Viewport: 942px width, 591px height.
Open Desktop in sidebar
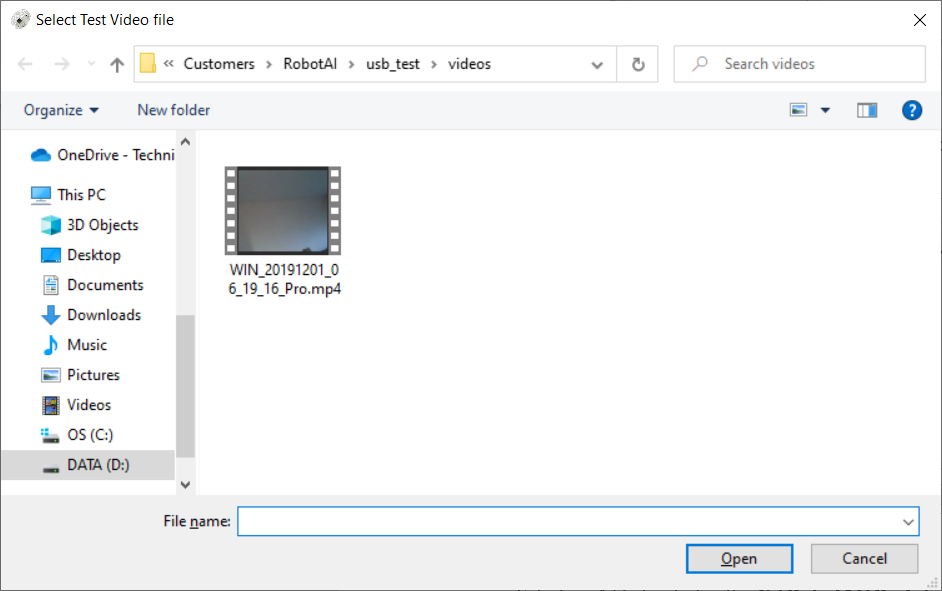[94, 255]
